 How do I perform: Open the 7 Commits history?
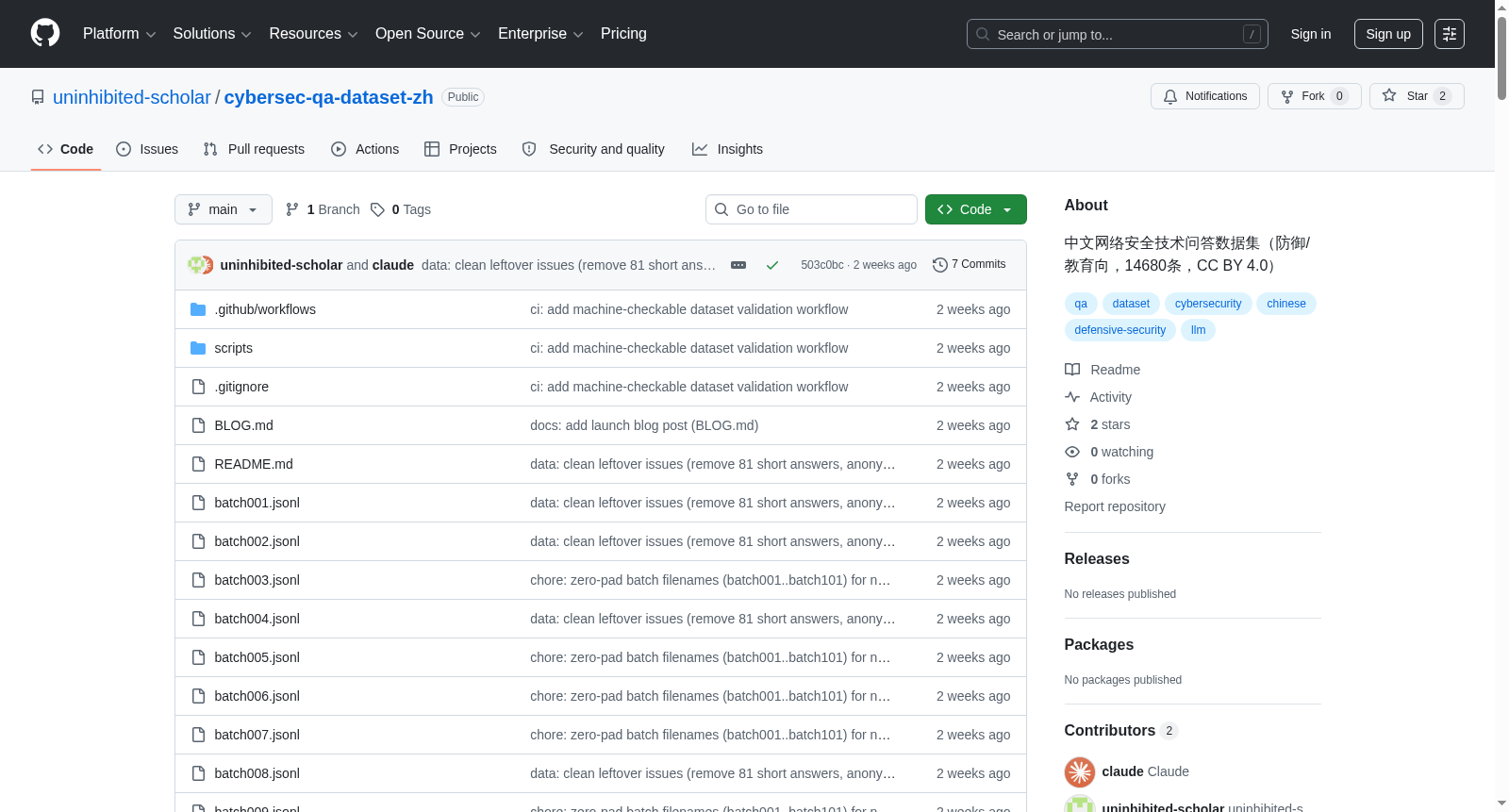(969, 265)
